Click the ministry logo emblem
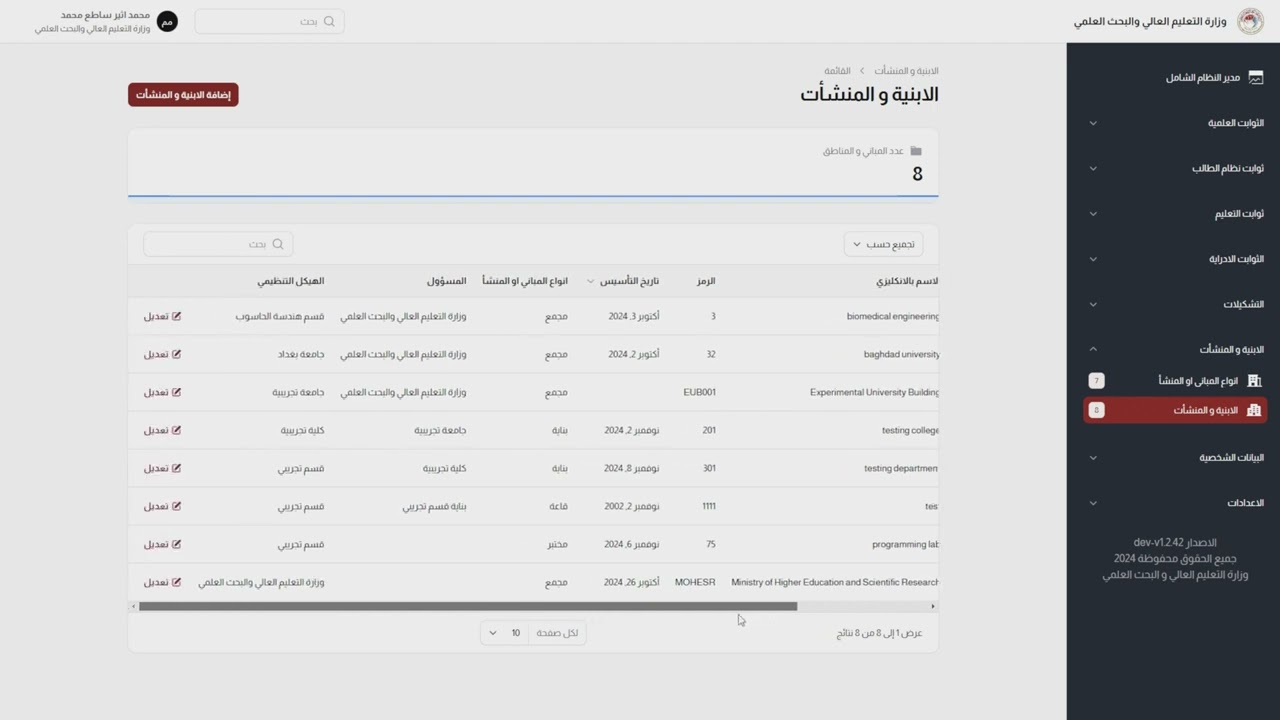The image size is (1280, 720). tap(1250, 21)
